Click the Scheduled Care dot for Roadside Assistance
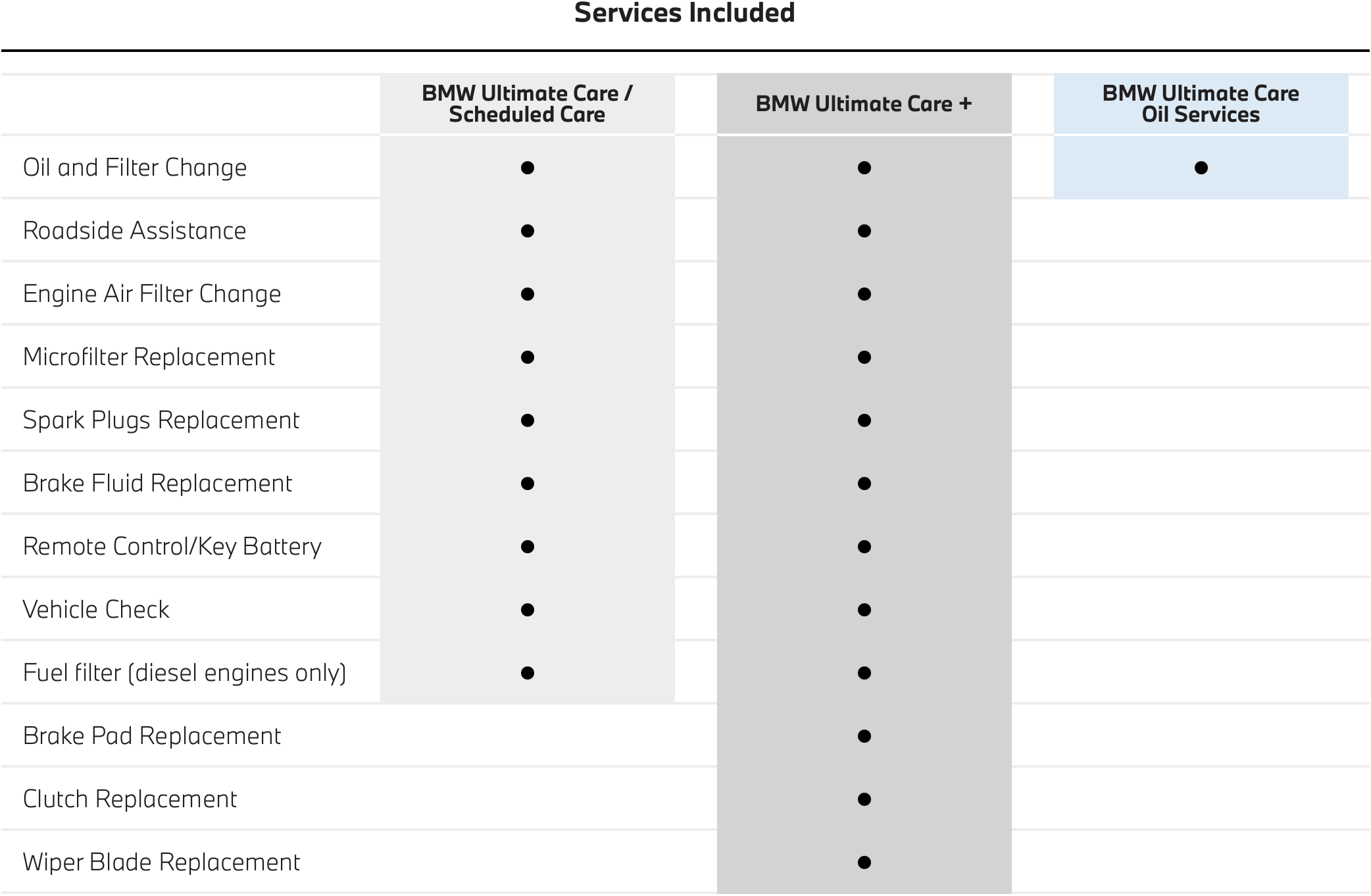The image size is (1371, 896). click(x=527, y=231)
